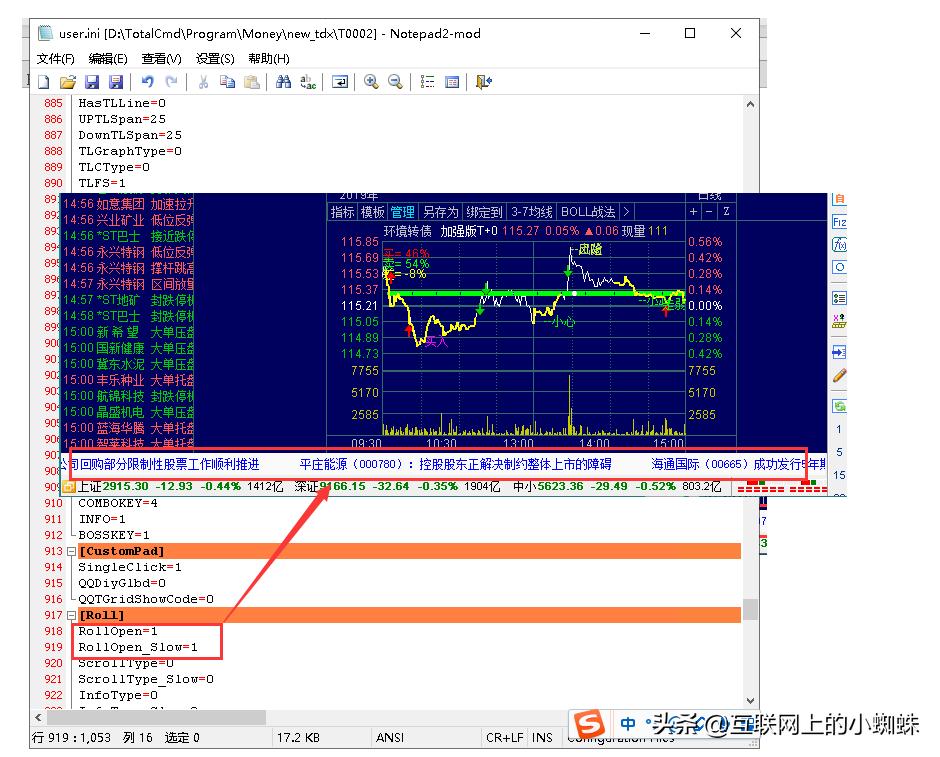The height and width of the screenshot is (757, 940).
Task: Click the 上证 index value 2915.30
Action: coord(125,486)
